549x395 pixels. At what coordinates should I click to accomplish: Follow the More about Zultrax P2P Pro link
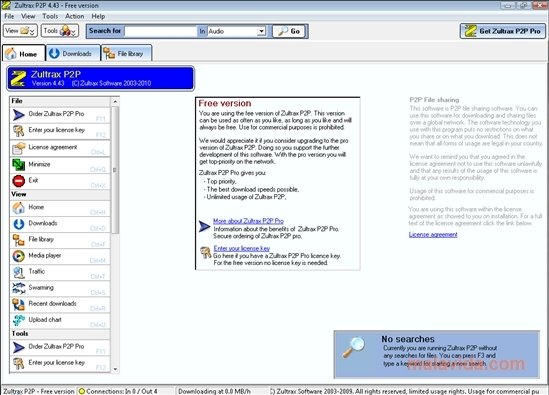click(248, 221)
